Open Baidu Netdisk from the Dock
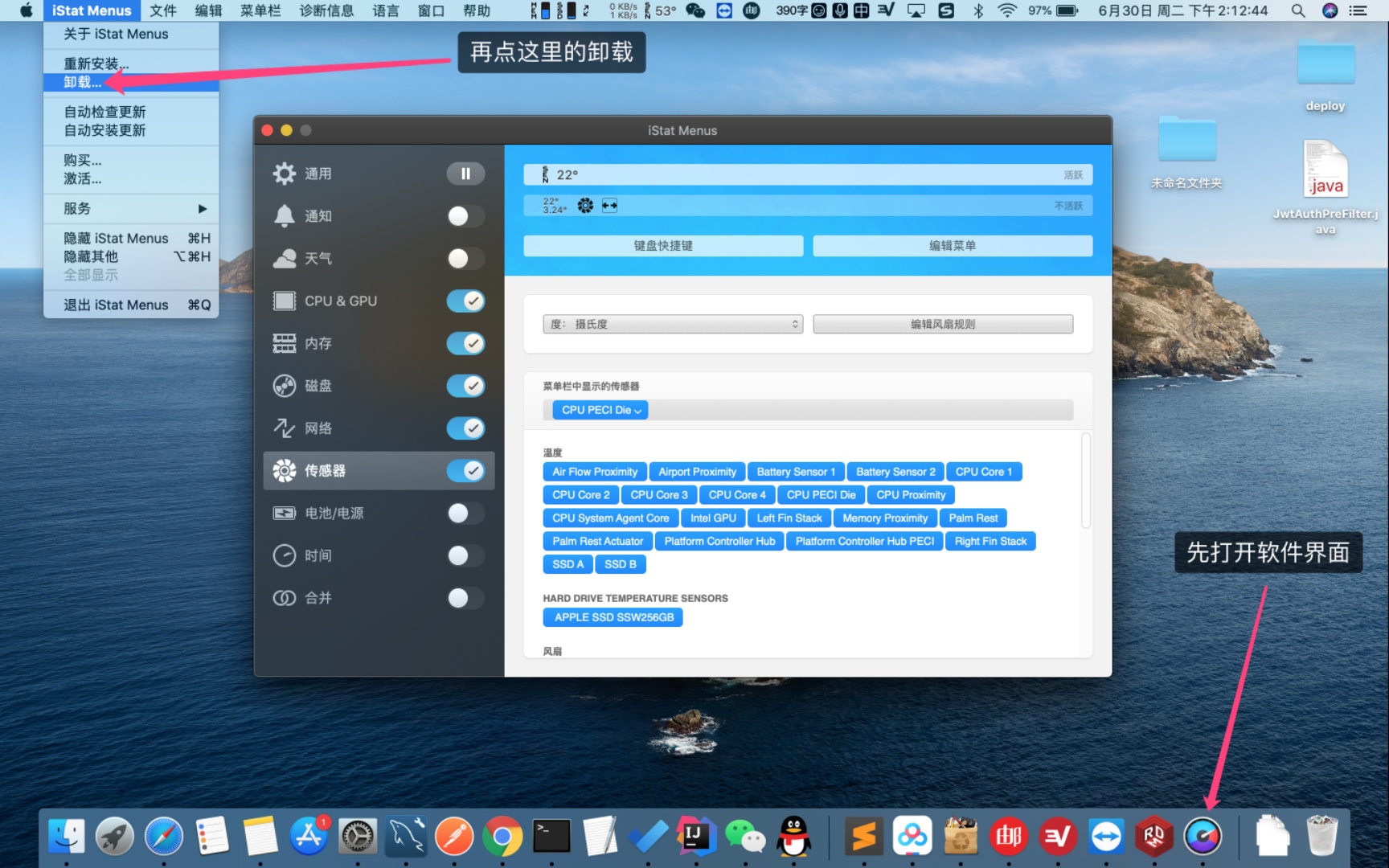Screen dimensions: 1389x868 [912, 837]
